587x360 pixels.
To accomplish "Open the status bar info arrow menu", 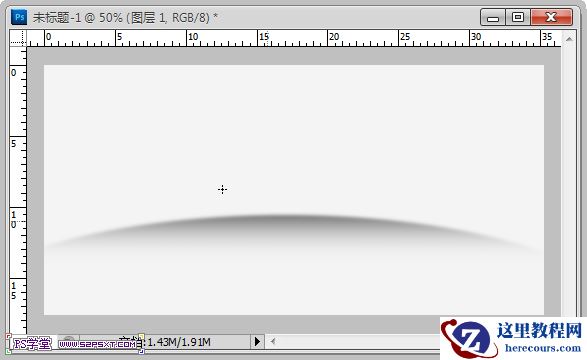I will tap(257, 342).
